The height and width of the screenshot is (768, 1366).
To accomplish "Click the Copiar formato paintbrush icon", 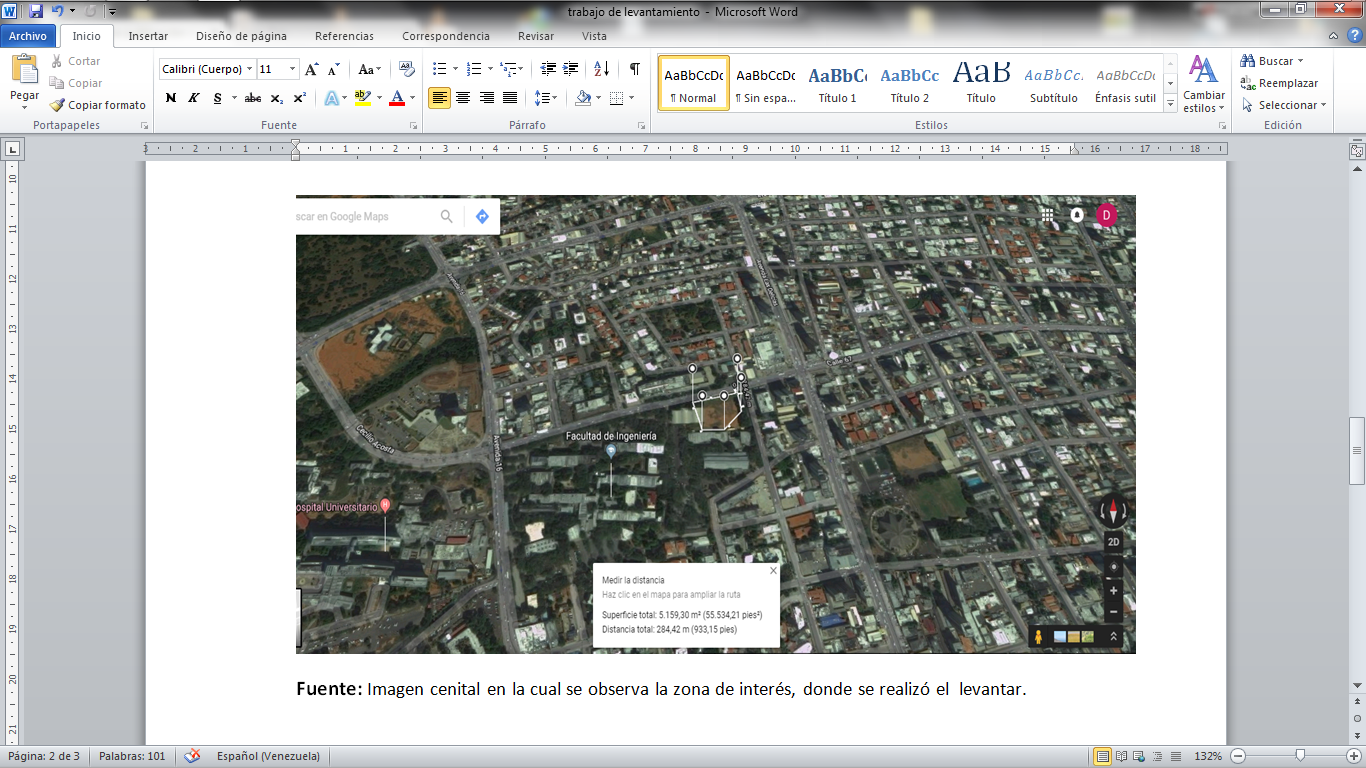I will 58,105.
